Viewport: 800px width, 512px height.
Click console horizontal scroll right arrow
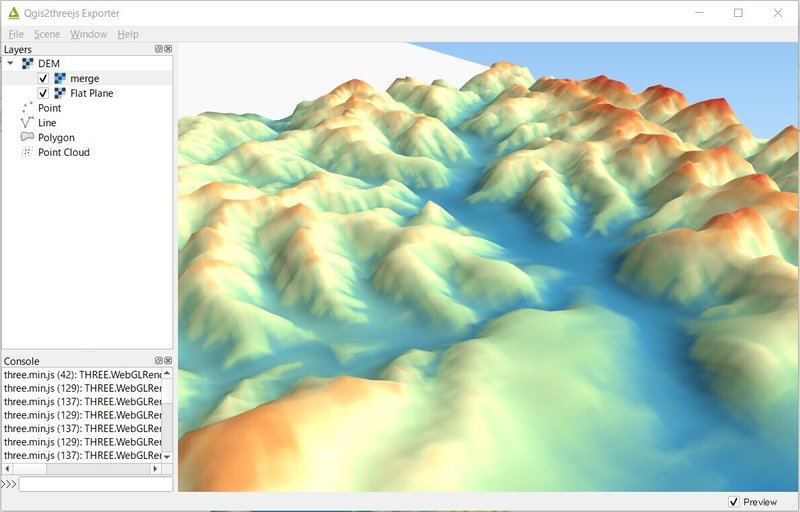coord(156,469)
